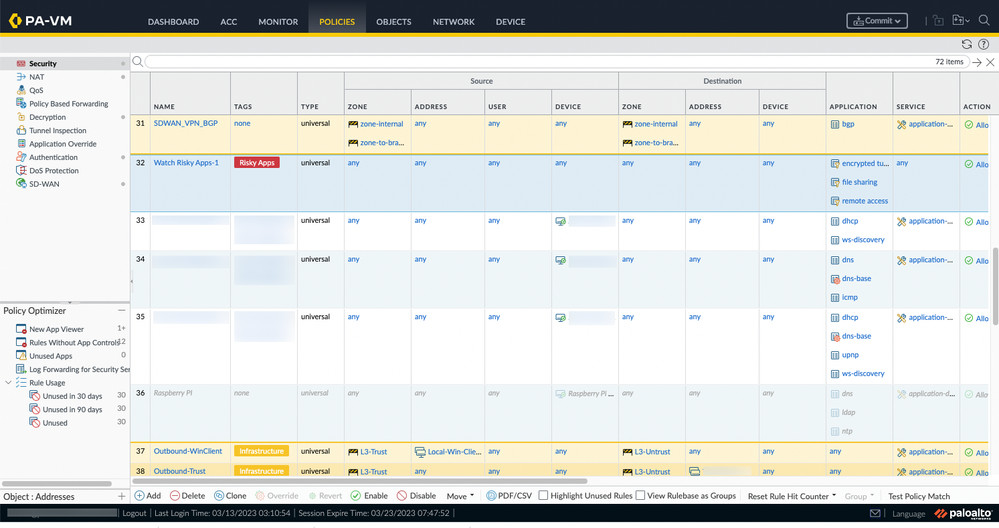Image resolution: width=999 pixels, height=528 pixels.
Task: Add a new security rule
Action: click(x=146, y=496)
